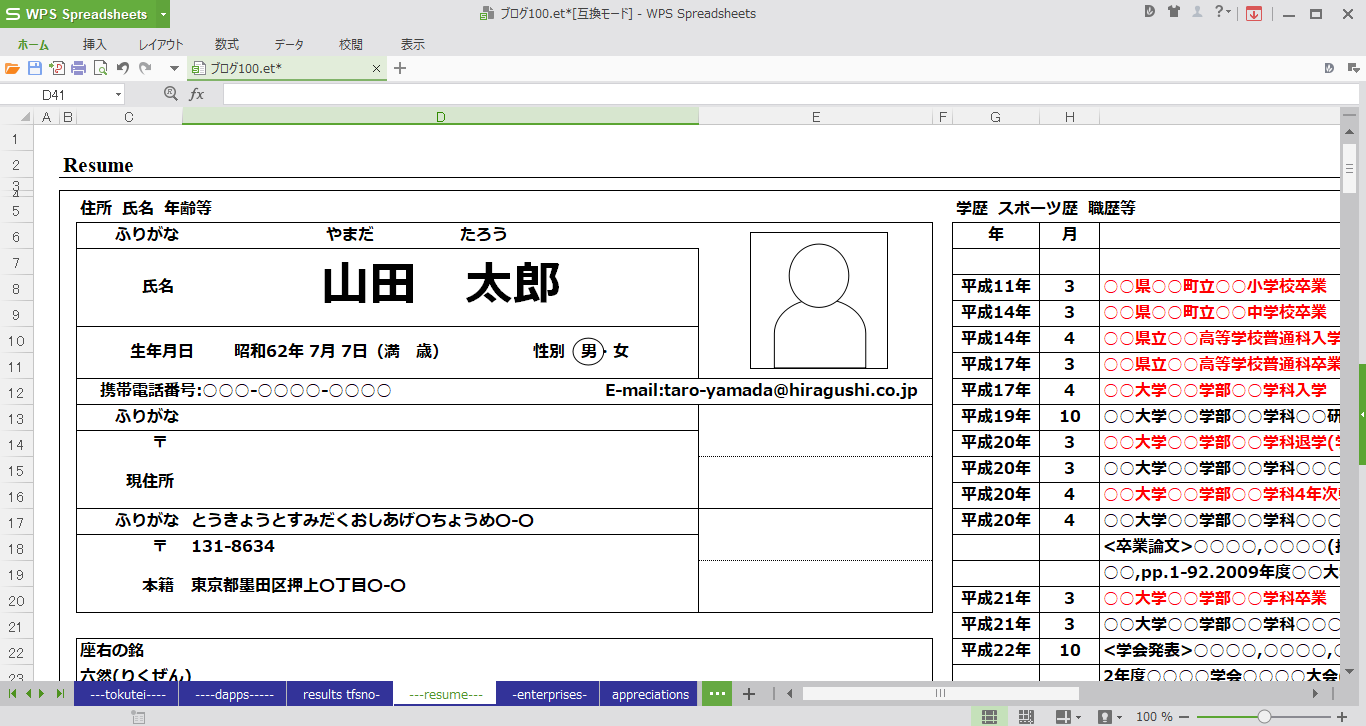Click the Redo arrow icon
1366x726 pixels.
coord(144,68)
